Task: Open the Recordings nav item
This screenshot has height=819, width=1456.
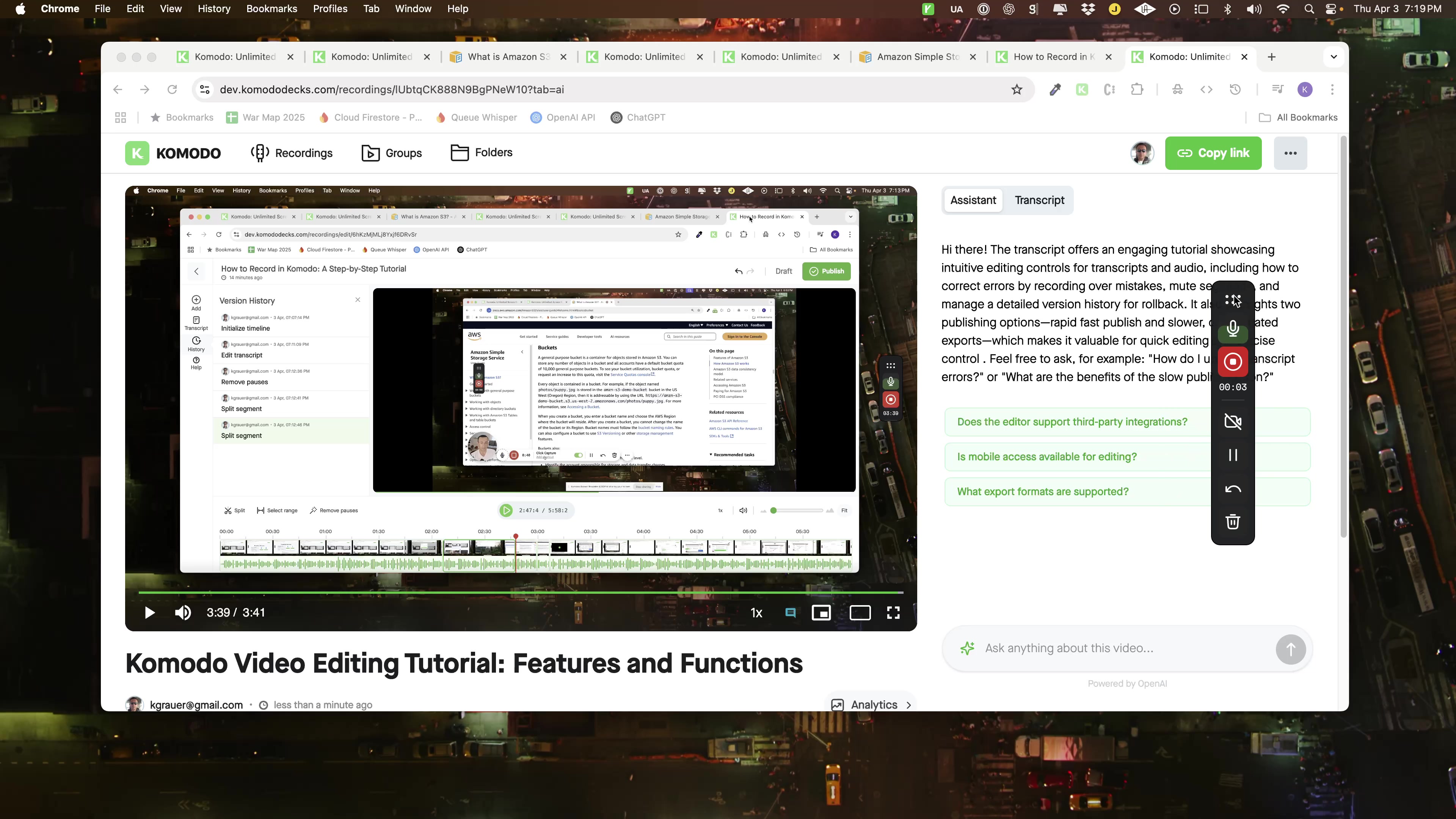Action: pyautogui.click(x=292, y=153)
